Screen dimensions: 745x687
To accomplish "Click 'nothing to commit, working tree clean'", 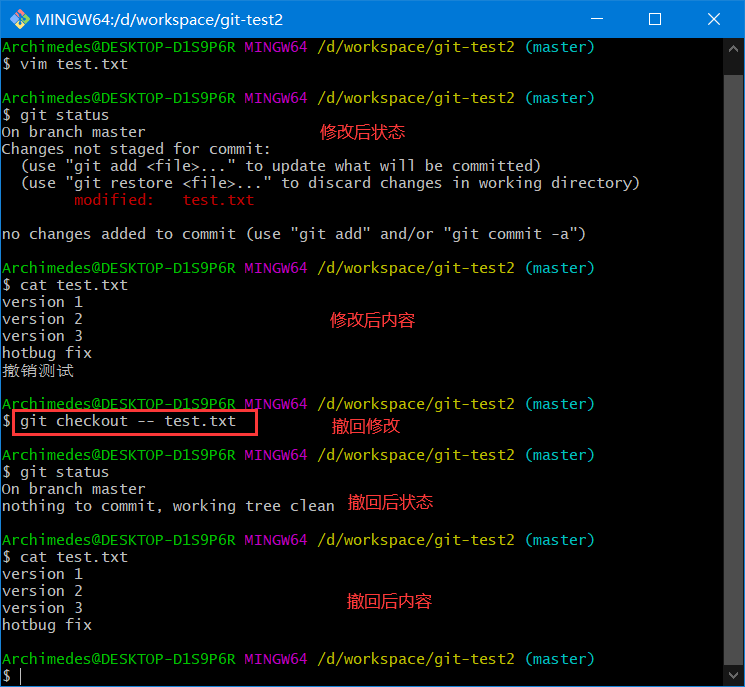I will 168,506.
